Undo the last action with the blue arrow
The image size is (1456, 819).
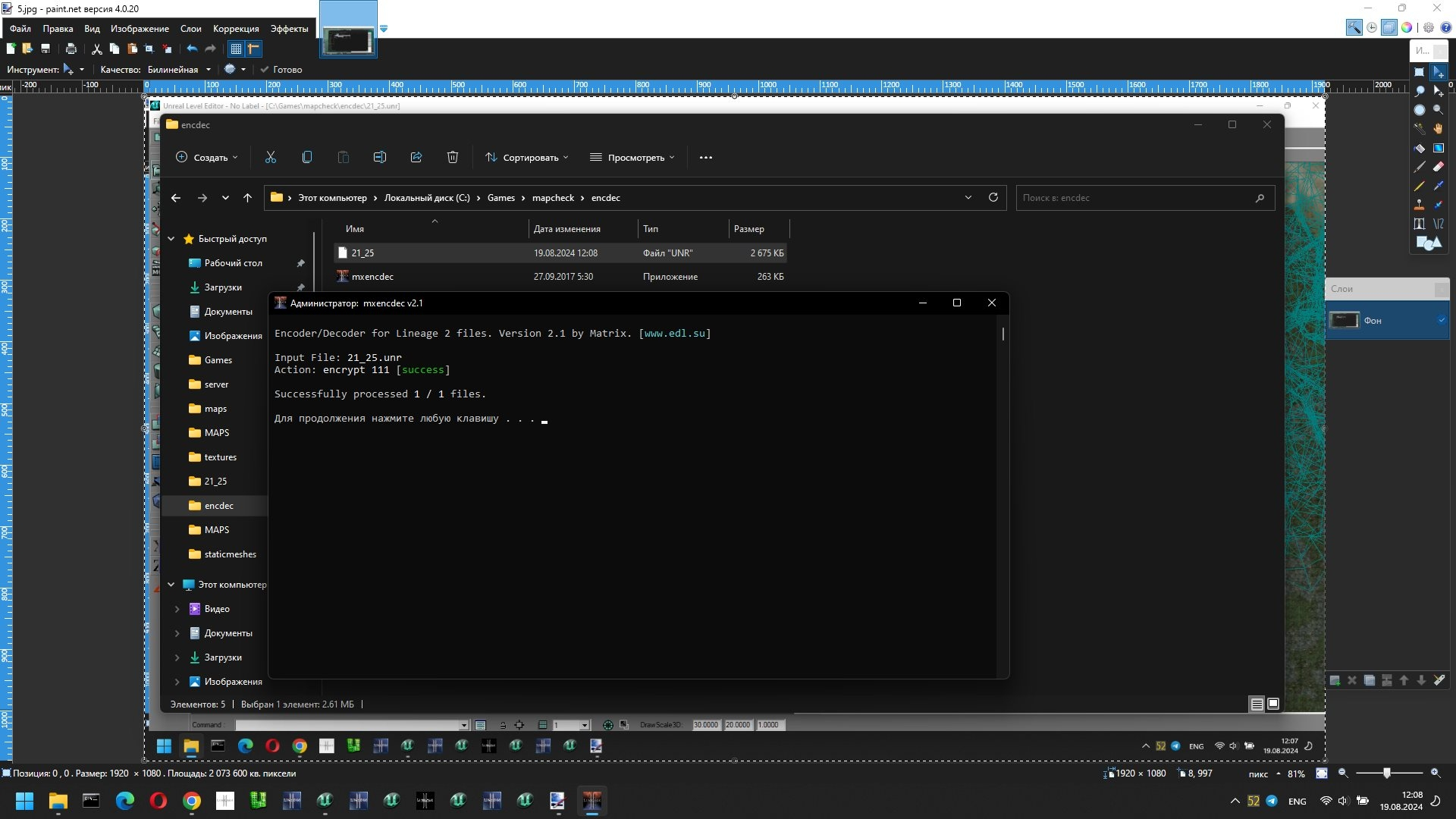(x=192, y=49)
